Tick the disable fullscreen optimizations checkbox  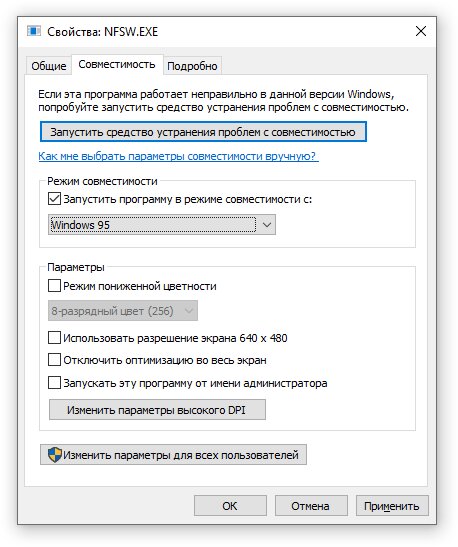pos(54,360)
